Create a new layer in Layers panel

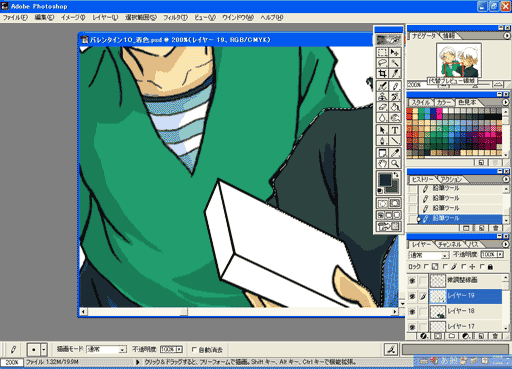(481, 336)
